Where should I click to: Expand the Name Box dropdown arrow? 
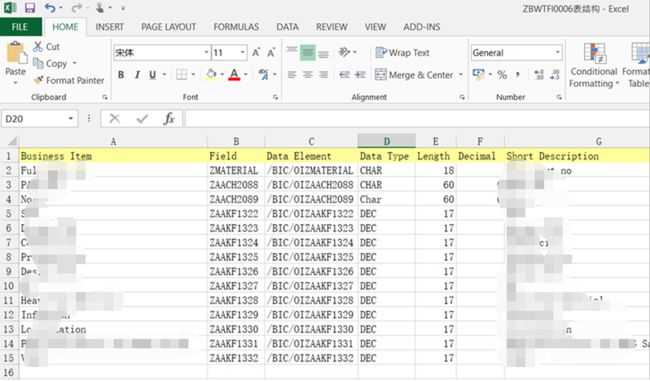71,119
